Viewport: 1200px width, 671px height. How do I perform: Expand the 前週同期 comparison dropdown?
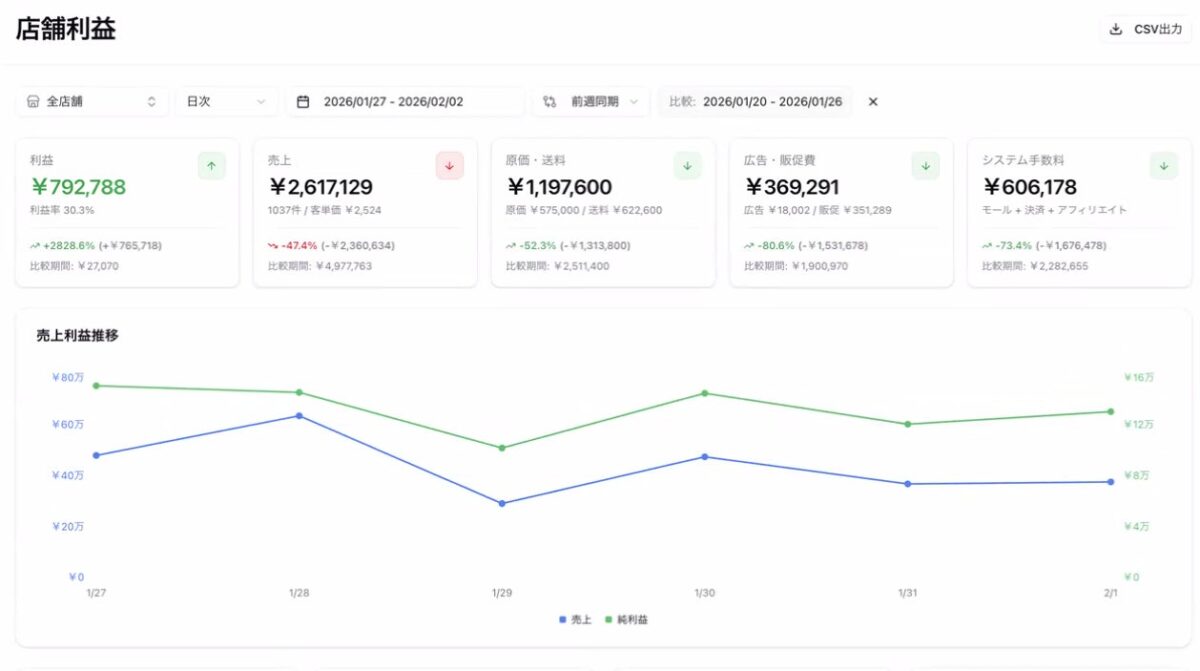(591, 102)
